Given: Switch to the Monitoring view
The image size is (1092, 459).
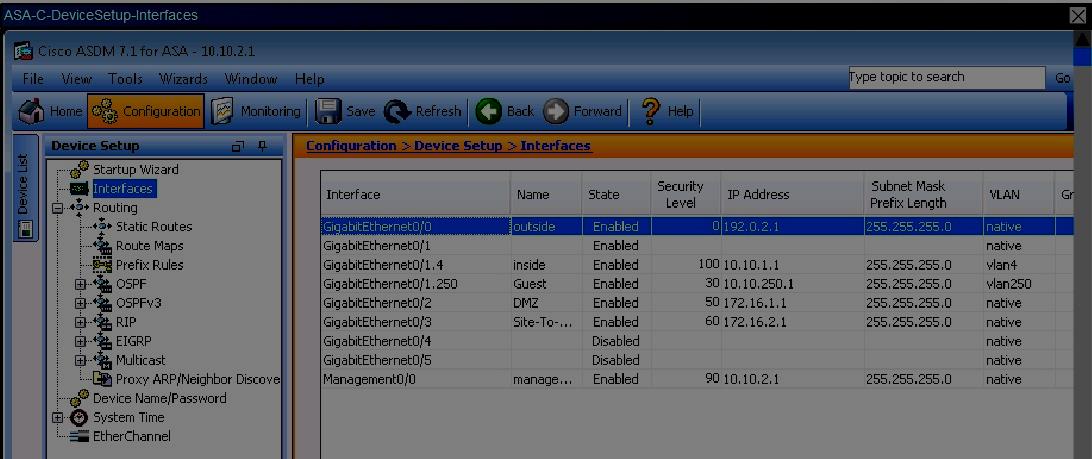Looking at the screenshot, I should coord(256,111).
